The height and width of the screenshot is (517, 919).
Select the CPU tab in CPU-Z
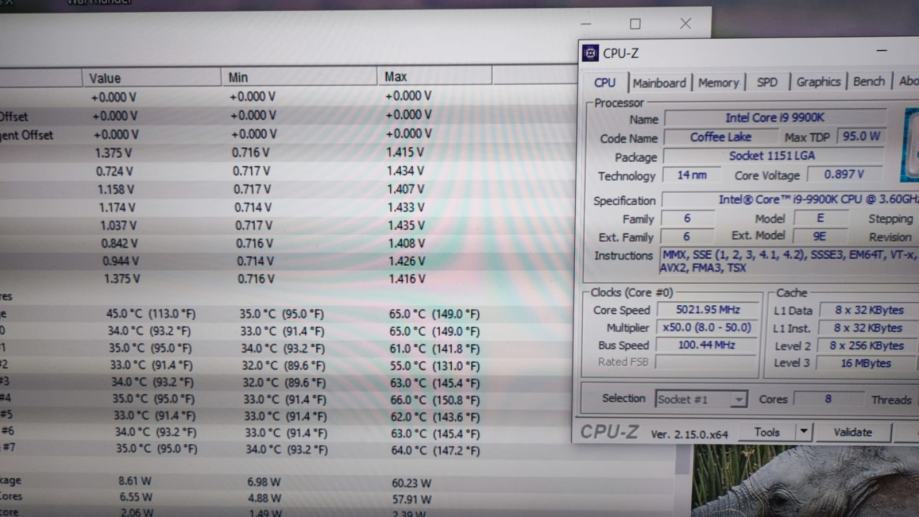tap(605, 83)
